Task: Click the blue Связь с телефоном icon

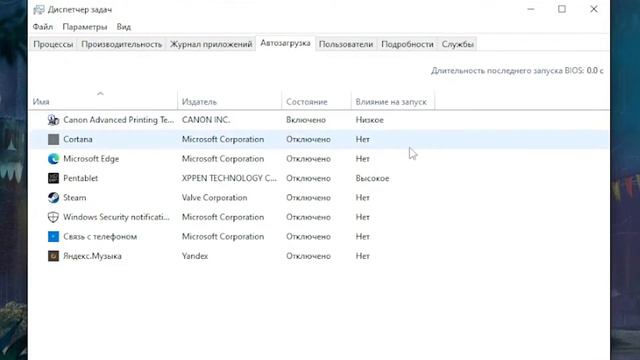Action: pyautogui.click(x=53, y=237)
